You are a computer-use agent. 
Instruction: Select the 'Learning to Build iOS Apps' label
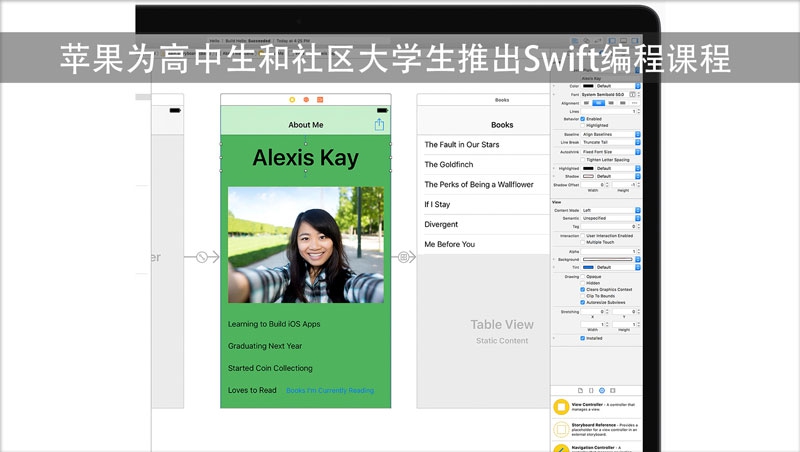coord(274,324)
